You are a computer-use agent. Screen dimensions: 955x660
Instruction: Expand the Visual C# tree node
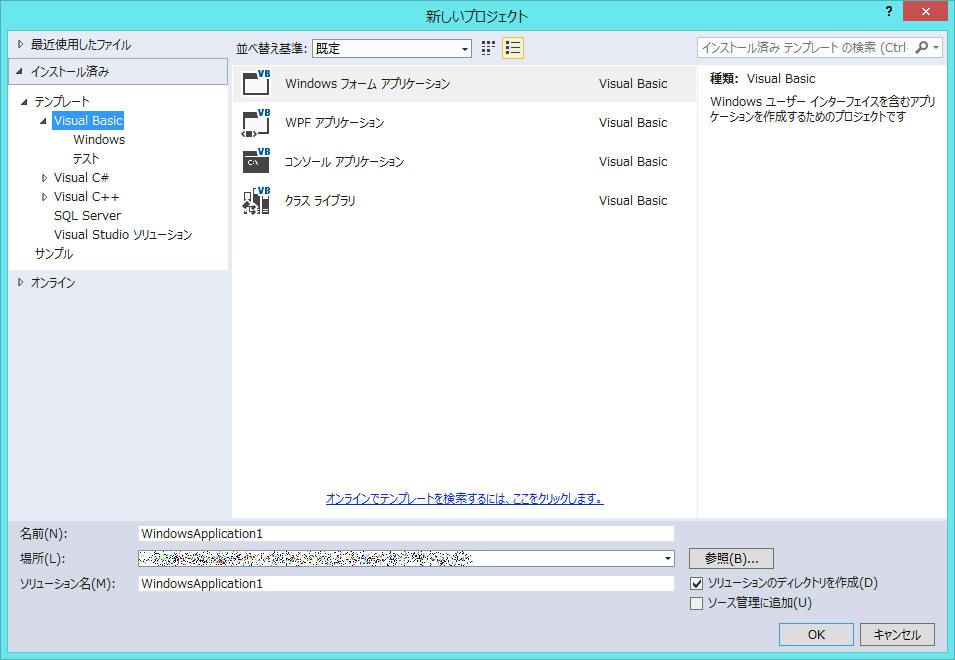[44, 178]
